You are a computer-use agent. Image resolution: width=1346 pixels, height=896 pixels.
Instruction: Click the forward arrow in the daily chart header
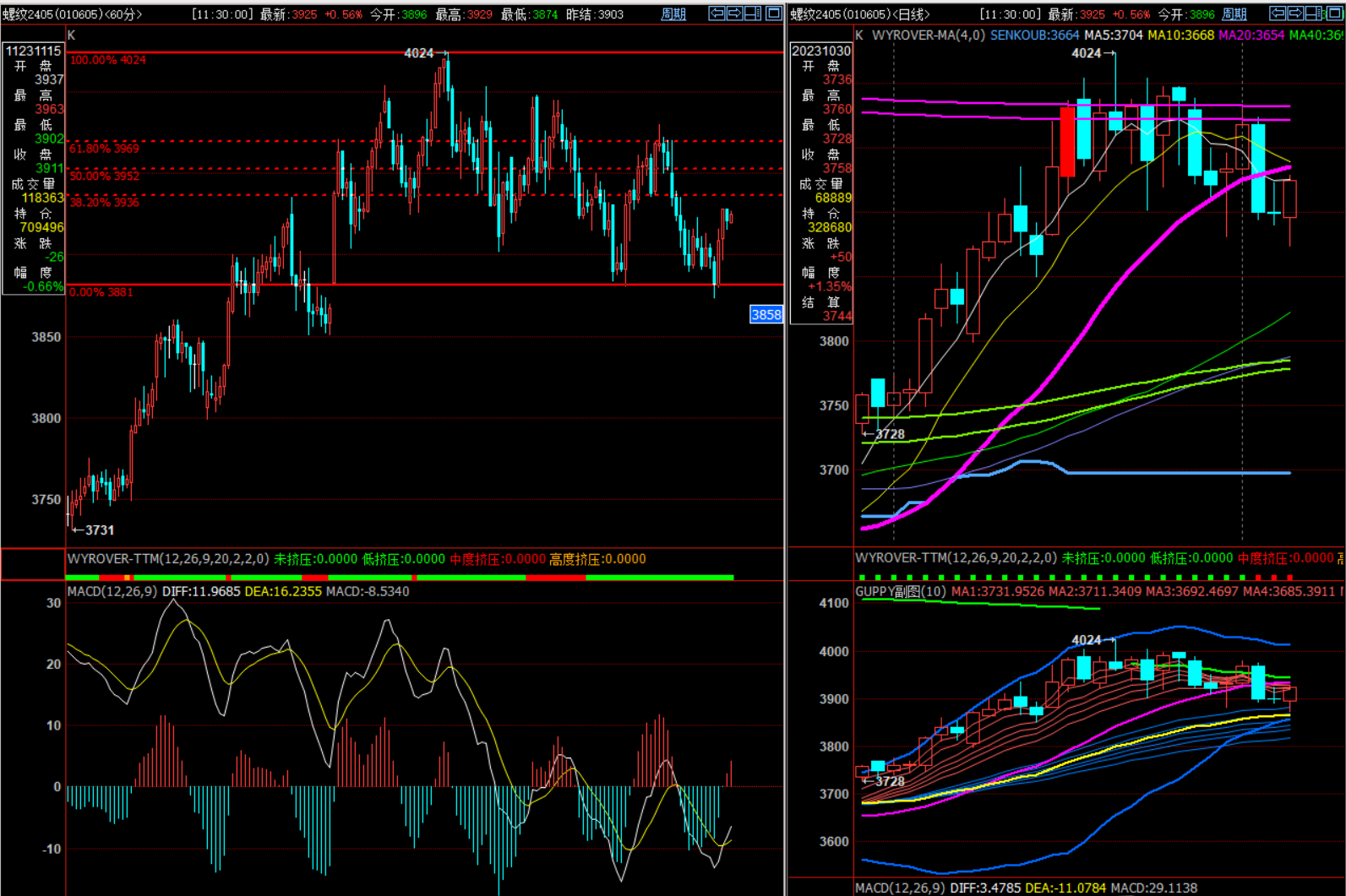[x=1296, y=14]
